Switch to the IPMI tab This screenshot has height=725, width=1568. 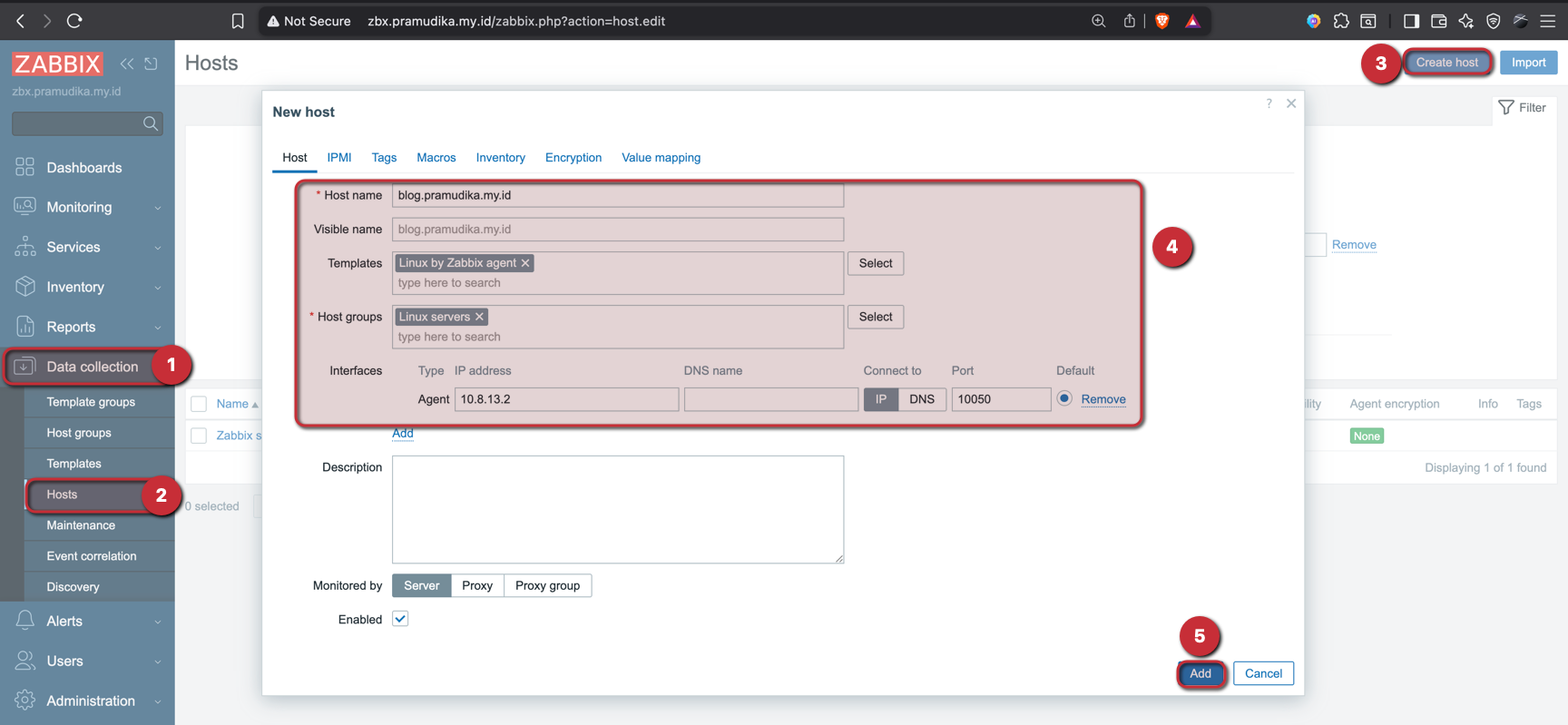(339, 157)
